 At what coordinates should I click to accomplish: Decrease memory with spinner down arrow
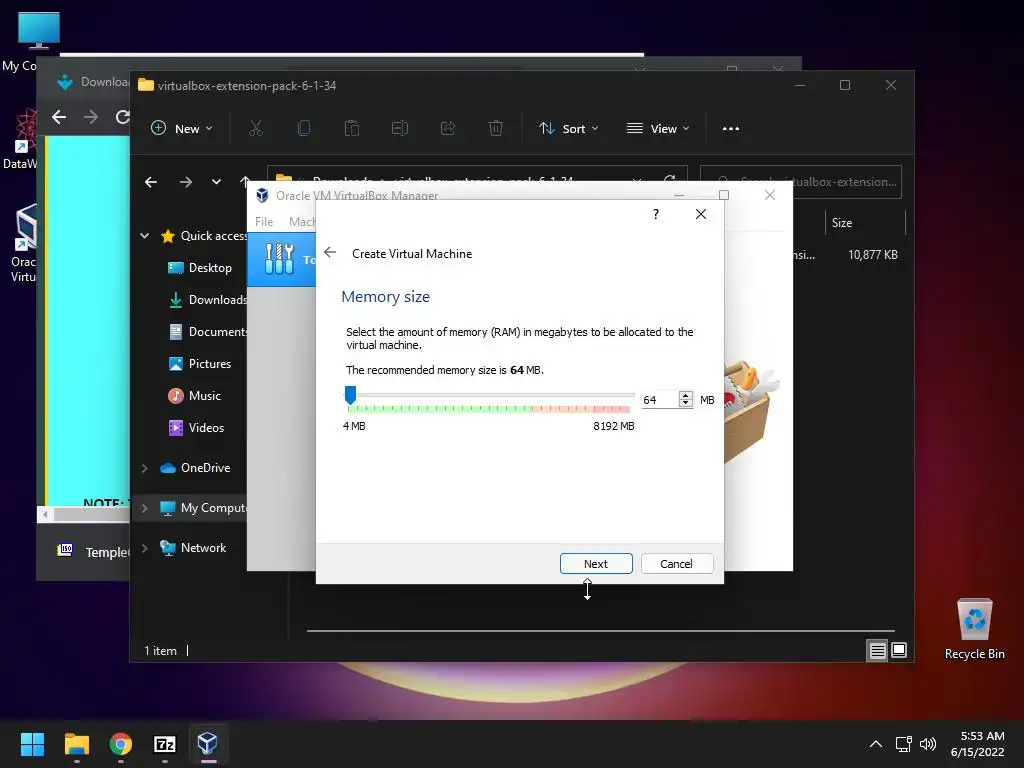(x=685, y=404)
